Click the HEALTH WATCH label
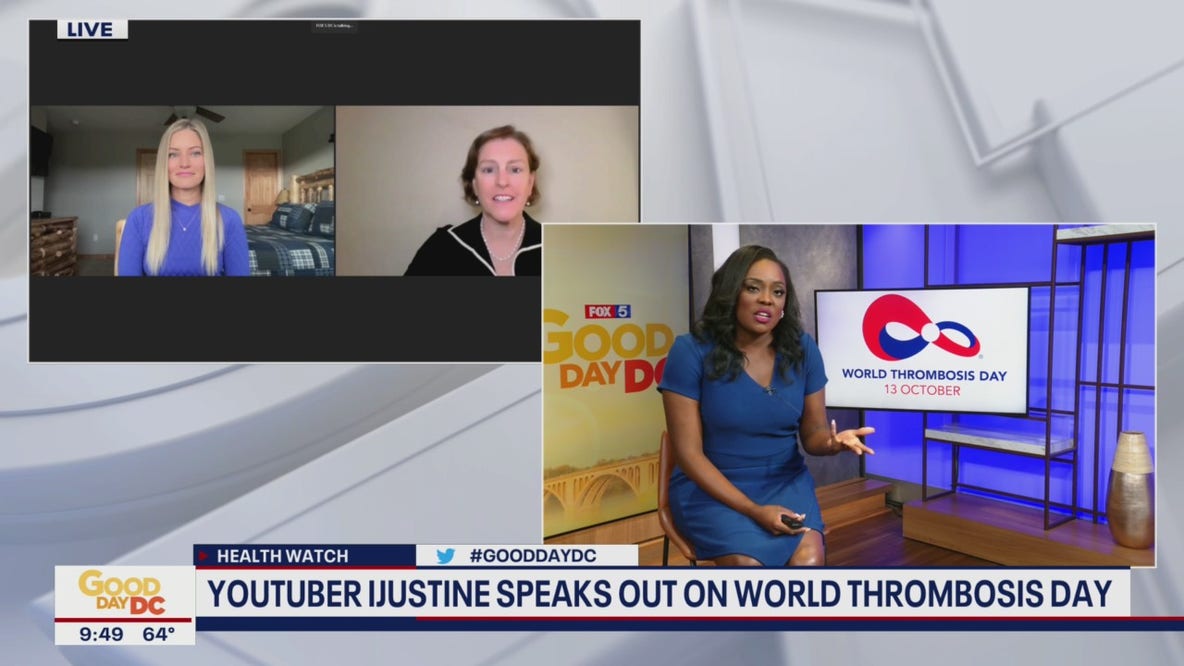 click(x=282, y=556)
